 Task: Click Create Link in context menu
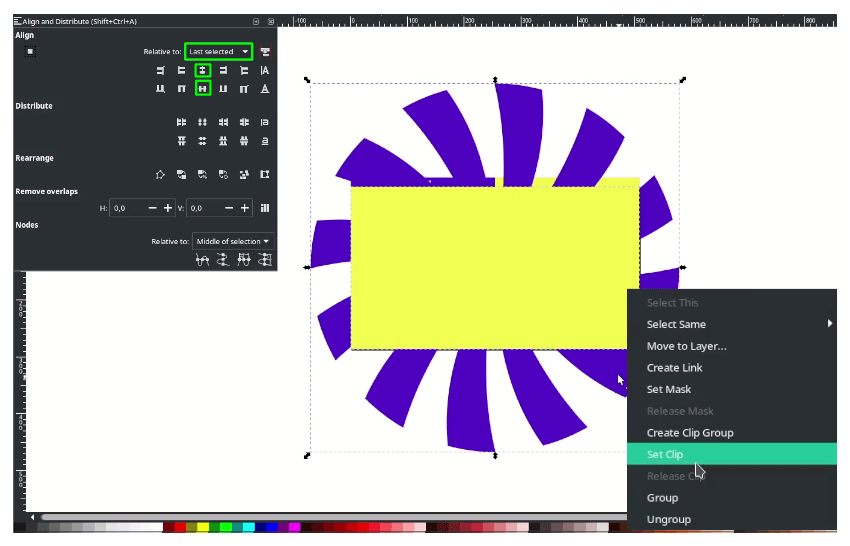point(732,368)
